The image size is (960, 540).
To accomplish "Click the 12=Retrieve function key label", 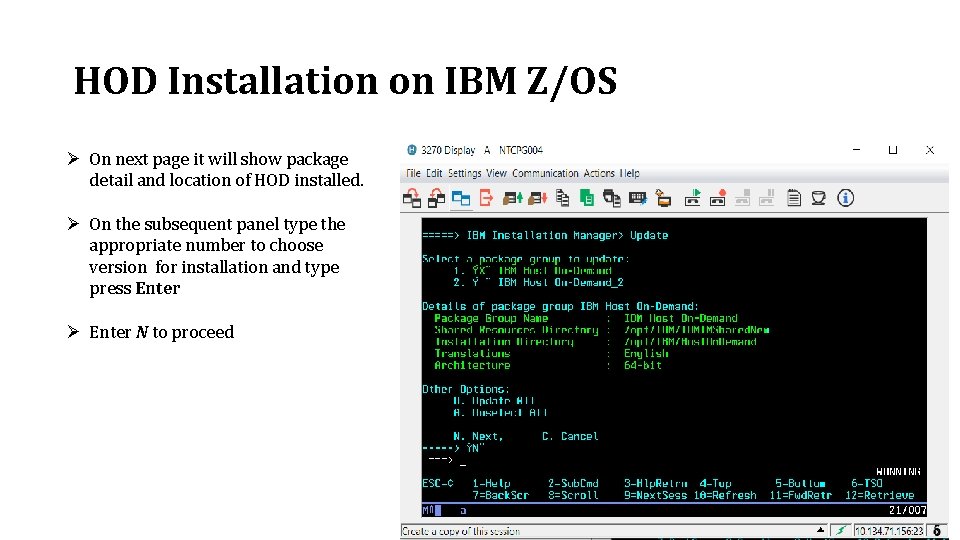I will 879,495.
